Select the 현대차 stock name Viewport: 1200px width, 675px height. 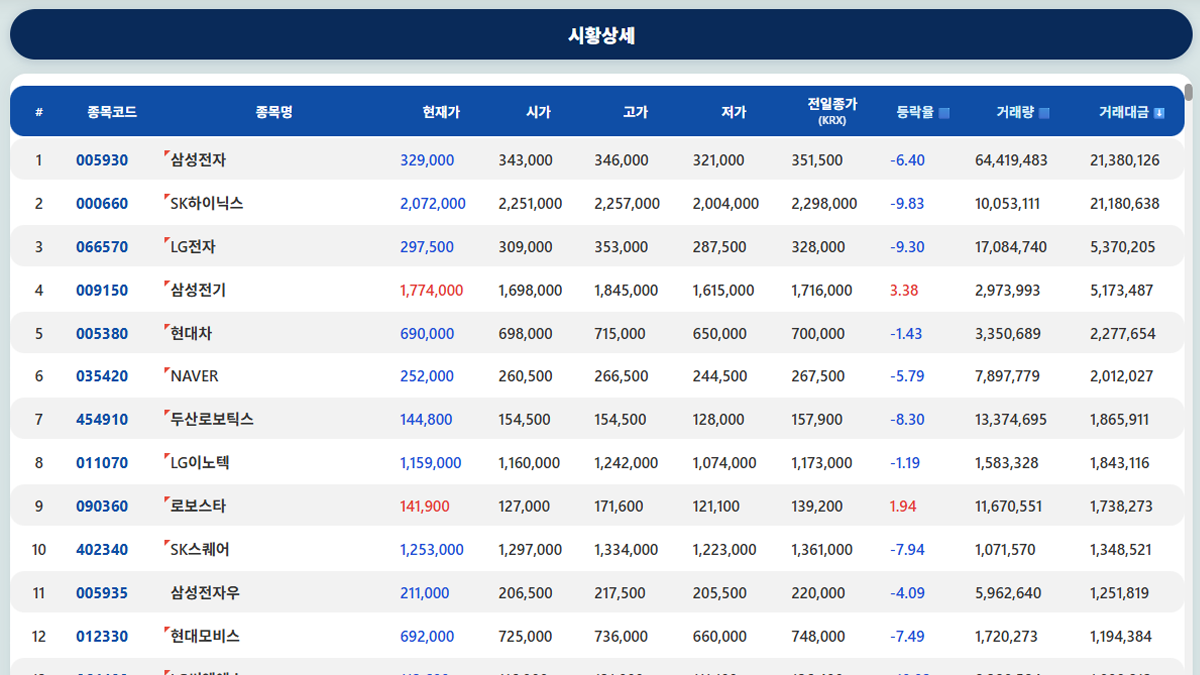(191, 334)
